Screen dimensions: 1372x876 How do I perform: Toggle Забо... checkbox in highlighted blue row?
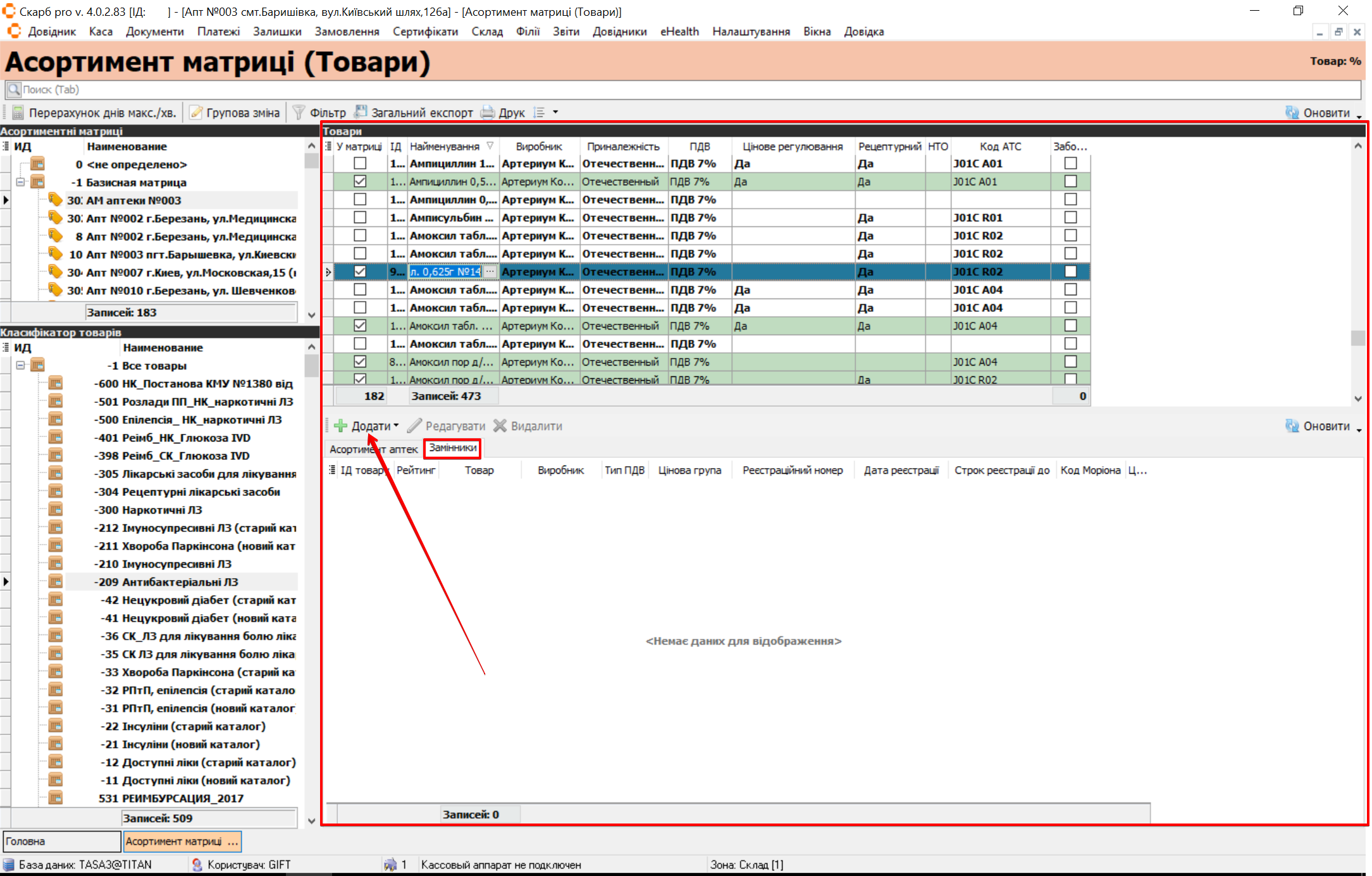(x=1070, y=271)
